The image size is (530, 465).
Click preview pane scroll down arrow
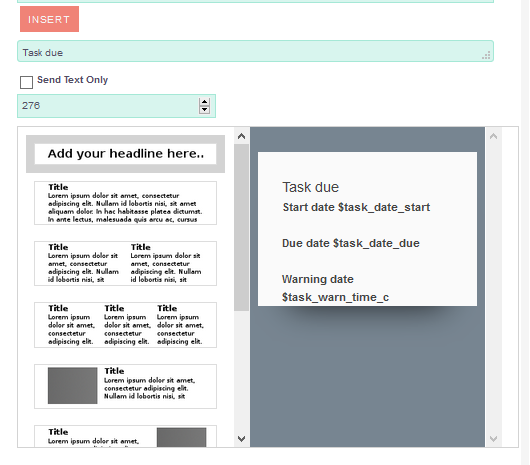coord(493,439)
